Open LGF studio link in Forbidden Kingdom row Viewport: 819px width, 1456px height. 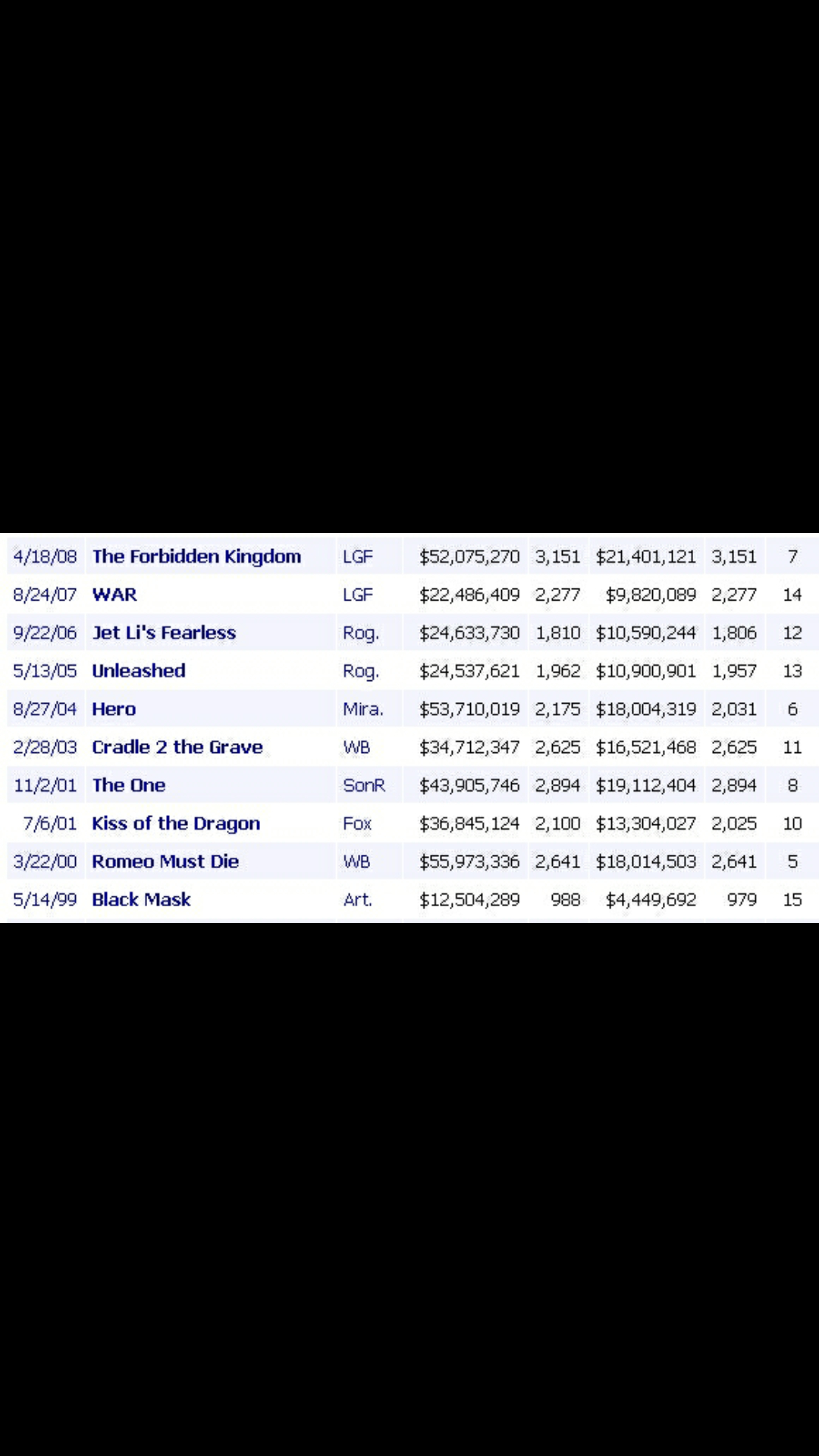tap(358, 557)
